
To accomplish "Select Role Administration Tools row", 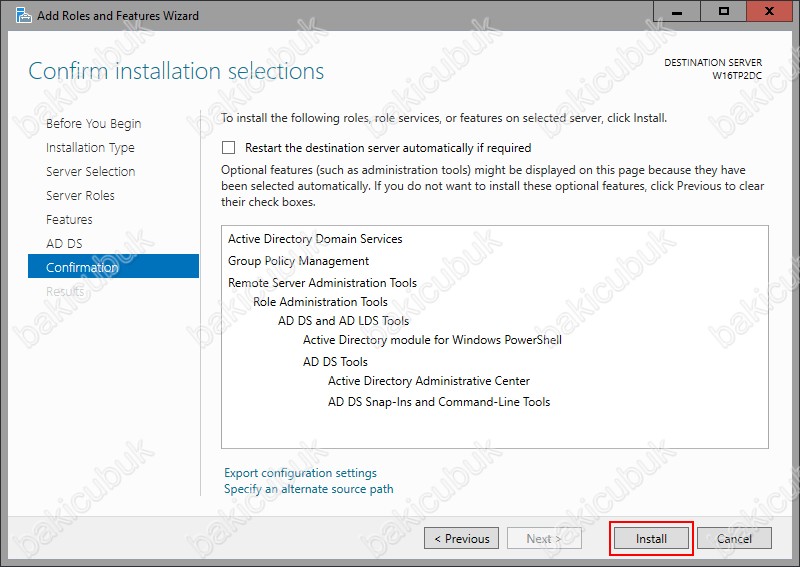I will click(x=320, y=302).
